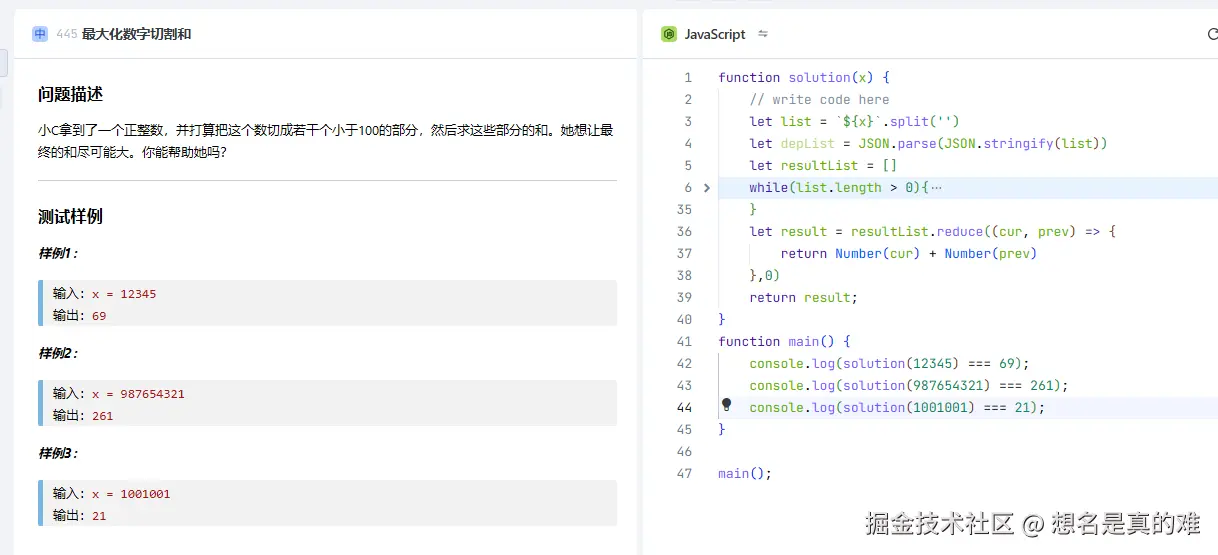Click the input value x = 987654321

(138, 394)
